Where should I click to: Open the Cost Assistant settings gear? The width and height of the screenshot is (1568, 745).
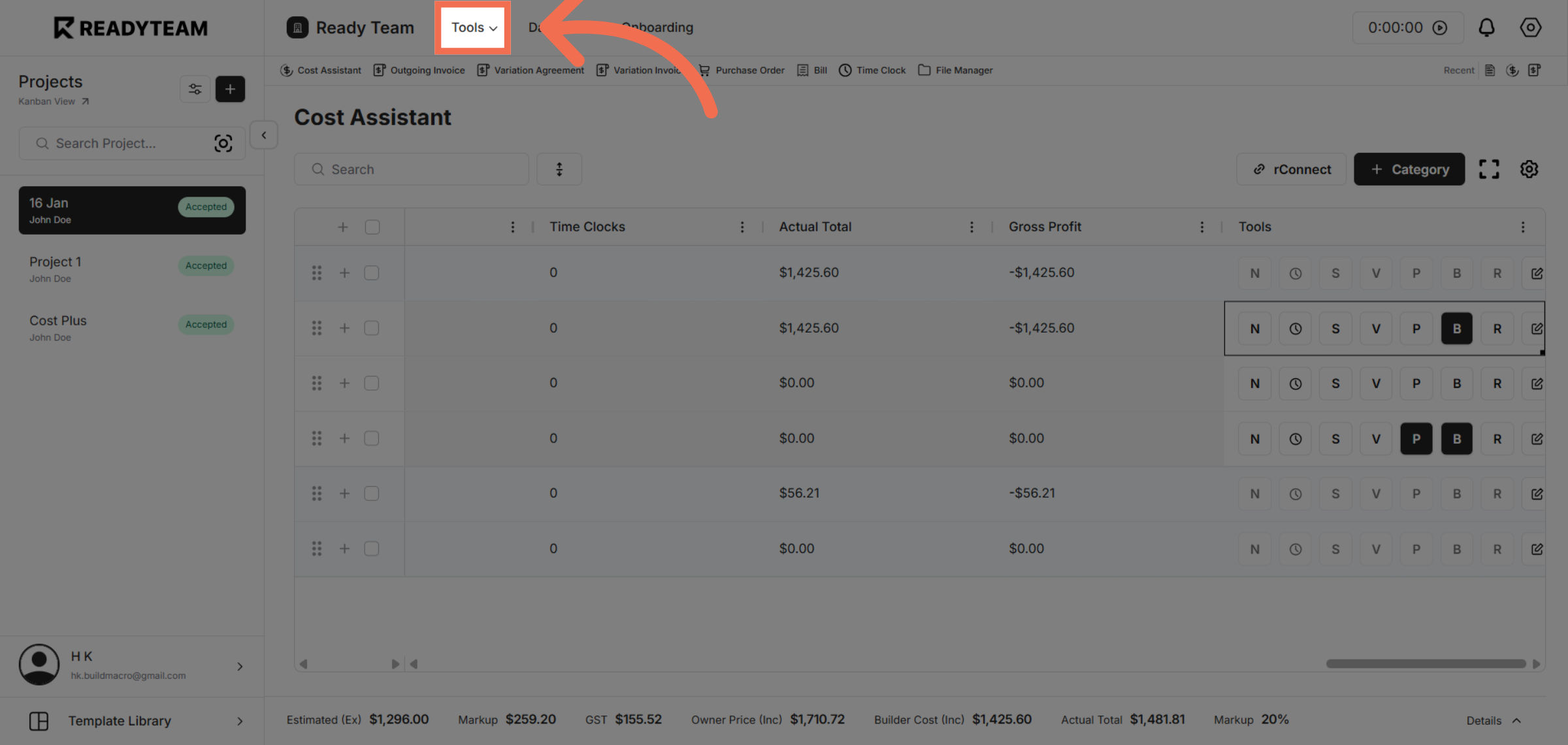click(x=1529, y=169)
